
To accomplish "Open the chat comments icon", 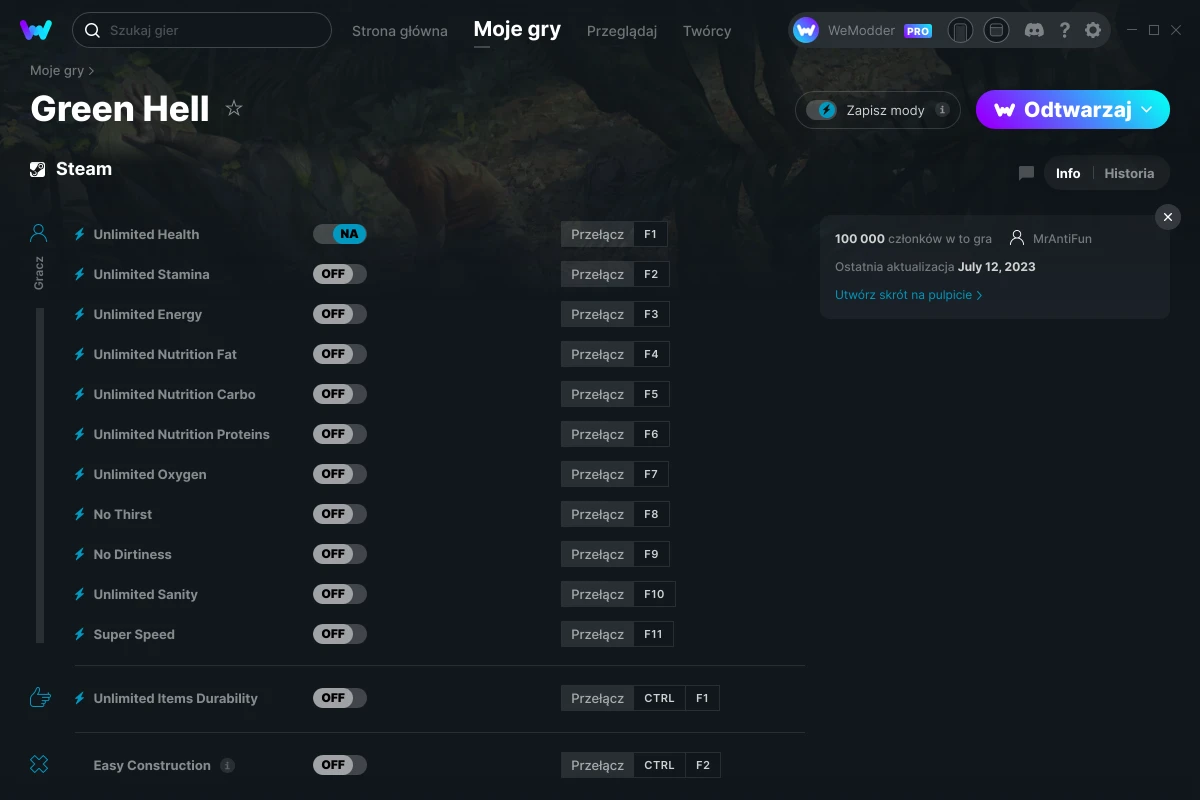I will 1026,173.
